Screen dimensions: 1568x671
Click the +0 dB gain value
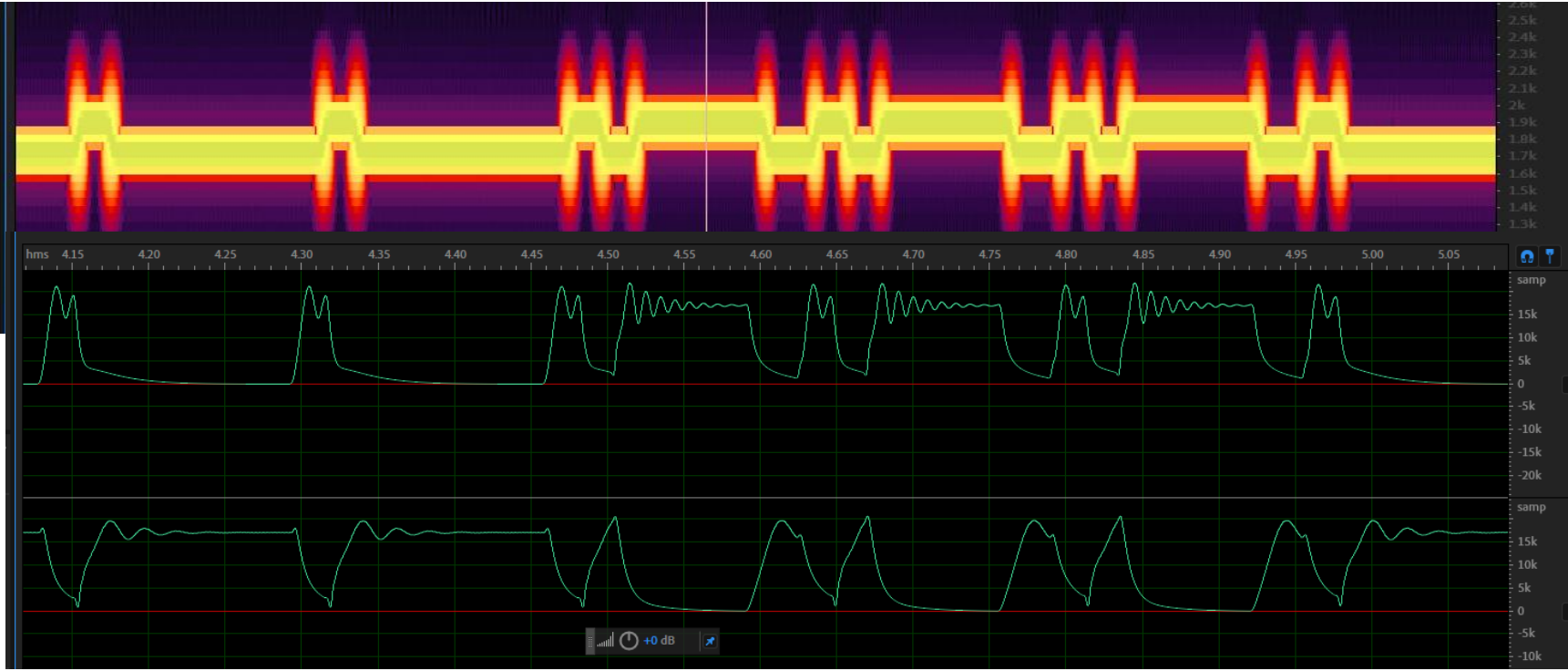coord(659,641)
